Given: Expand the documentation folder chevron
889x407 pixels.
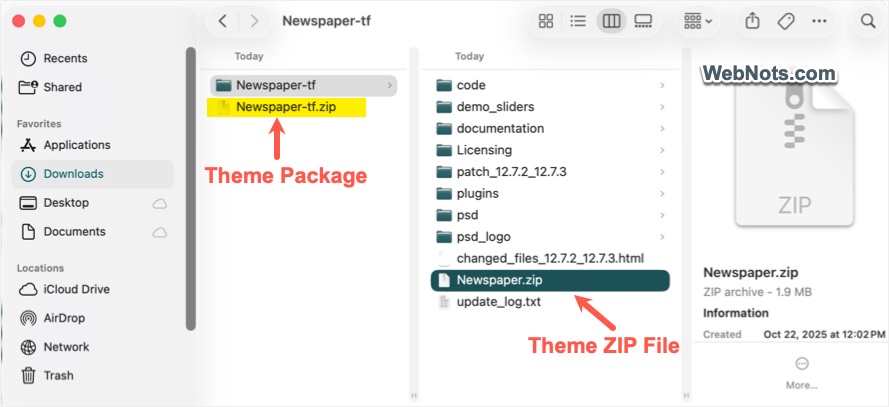Looking at the screenshot, I should coord(662,129).
